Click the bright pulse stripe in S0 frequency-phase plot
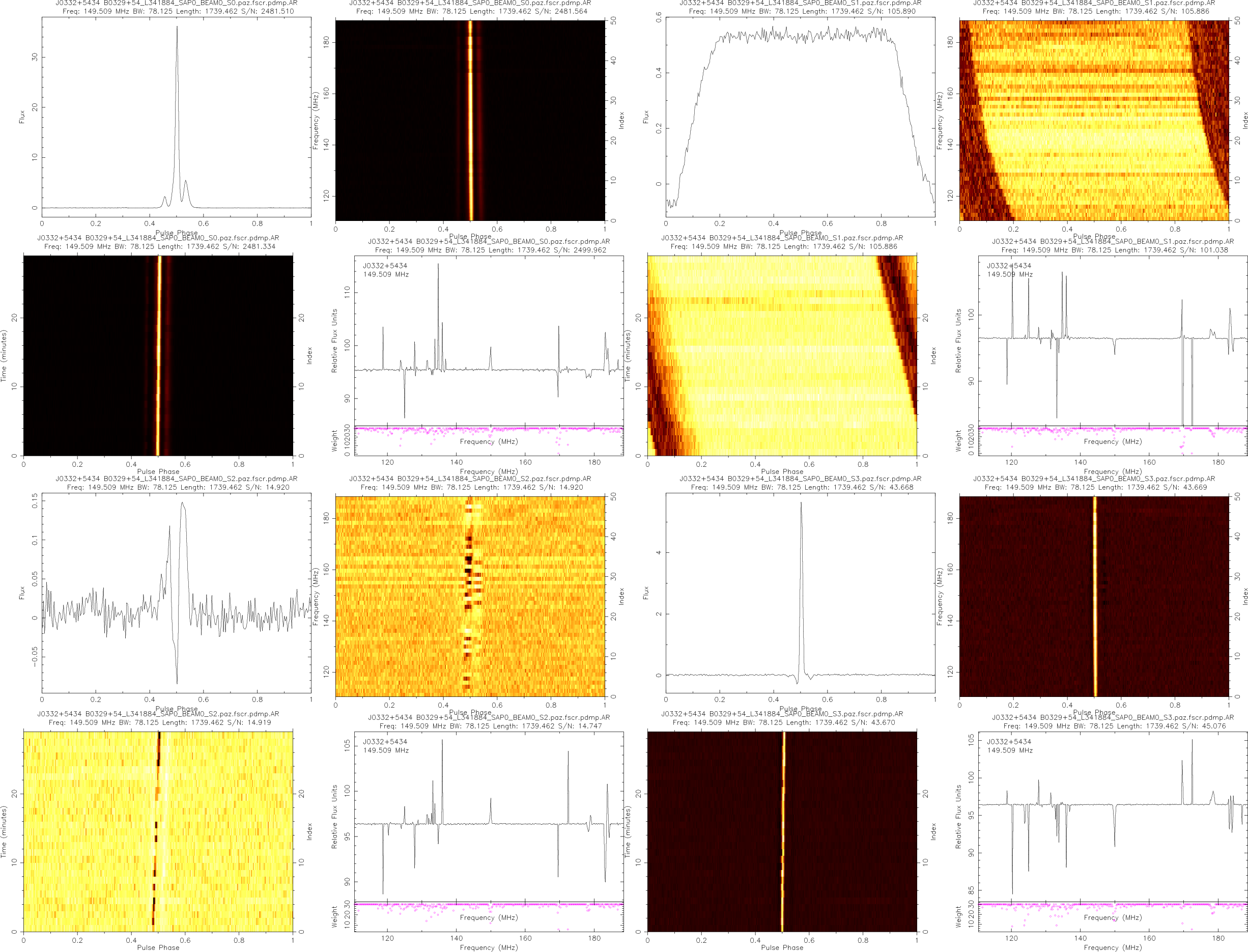This screenshot has height=952, width=1248. [x=470, y=120]
